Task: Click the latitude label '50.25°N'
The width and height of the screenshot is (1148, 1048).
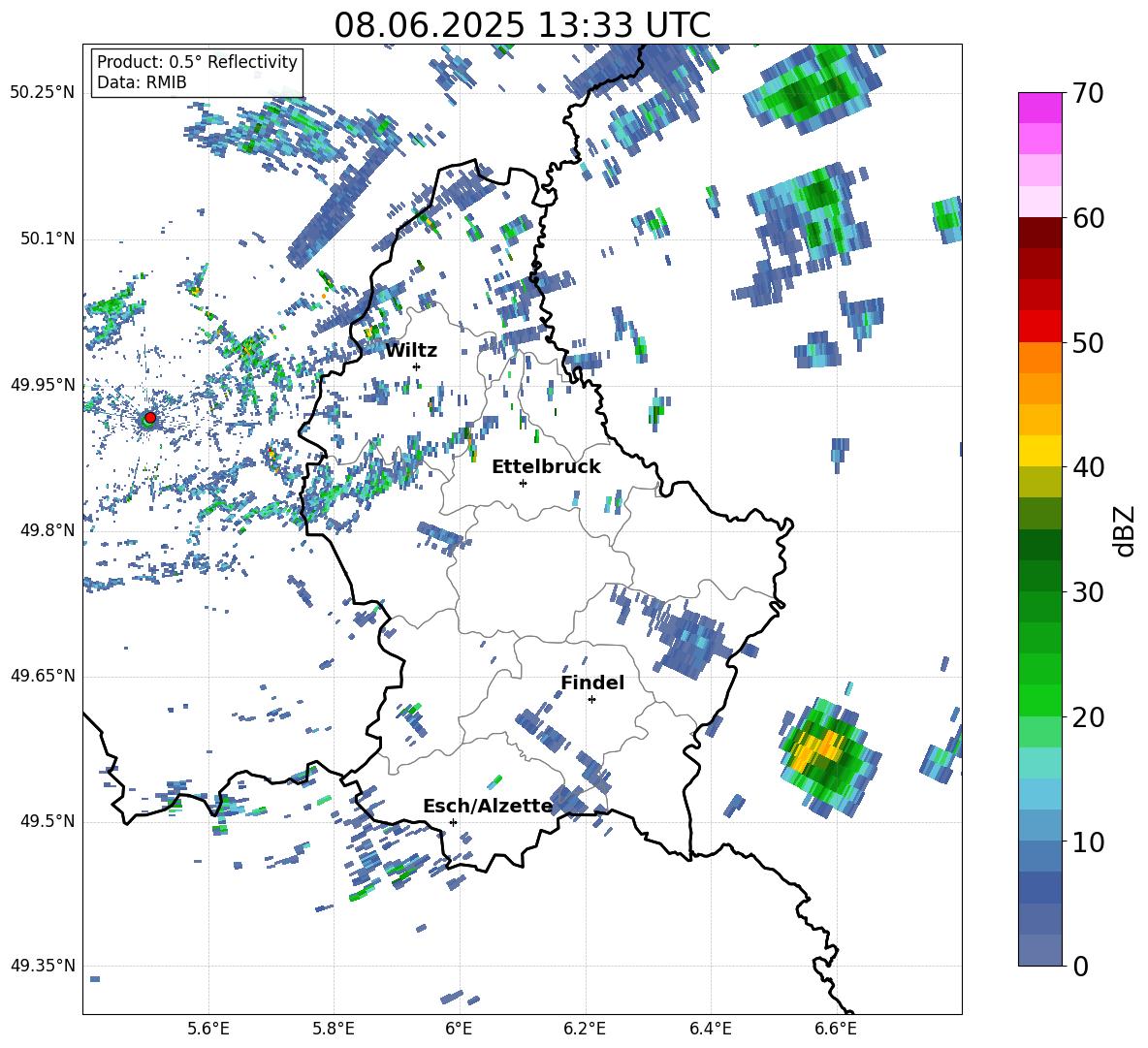Action: click(x=43, y=93)
